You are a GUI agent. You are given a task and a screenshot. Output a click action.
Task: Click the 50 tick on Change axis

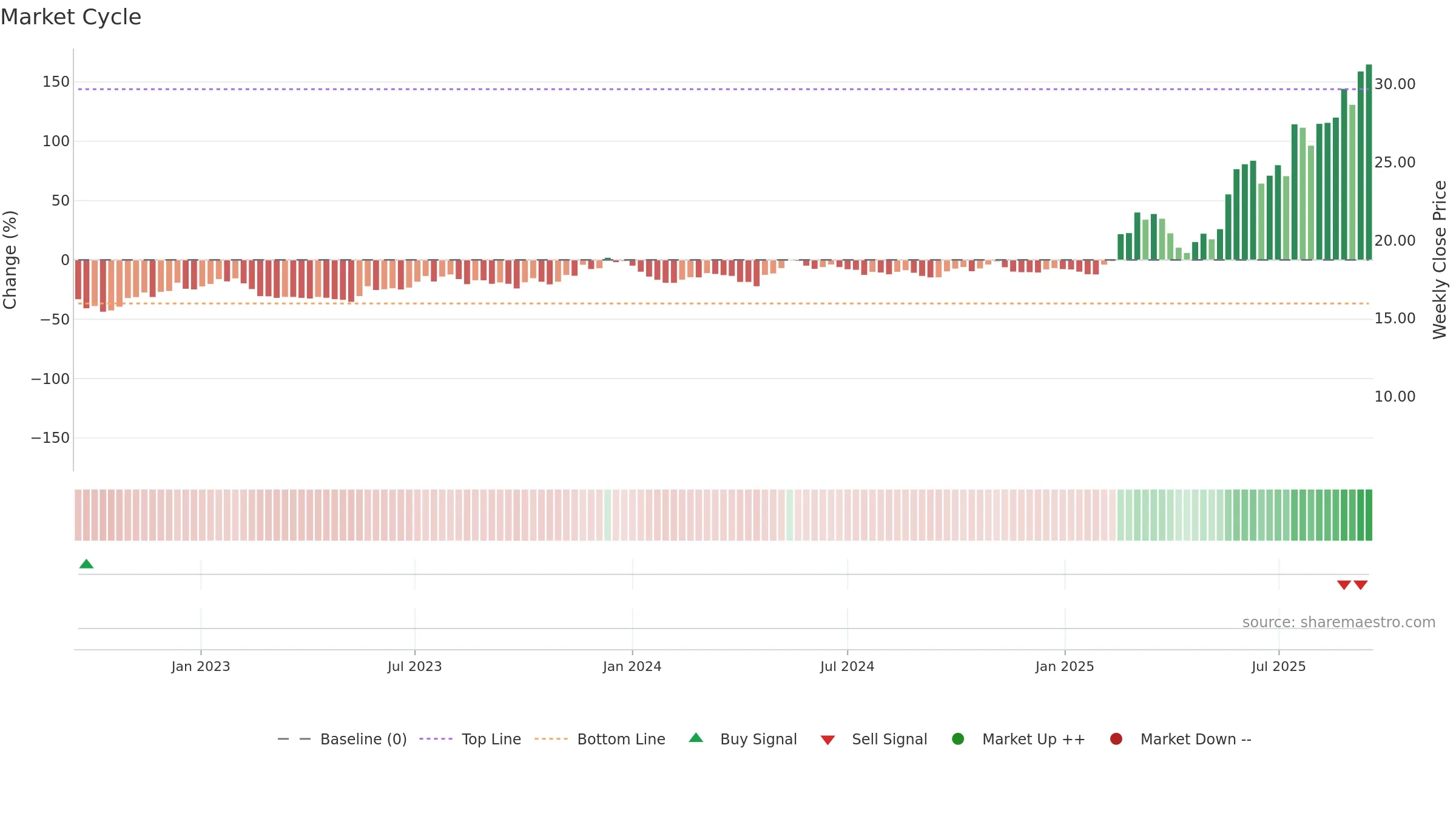tap(61, 201)
